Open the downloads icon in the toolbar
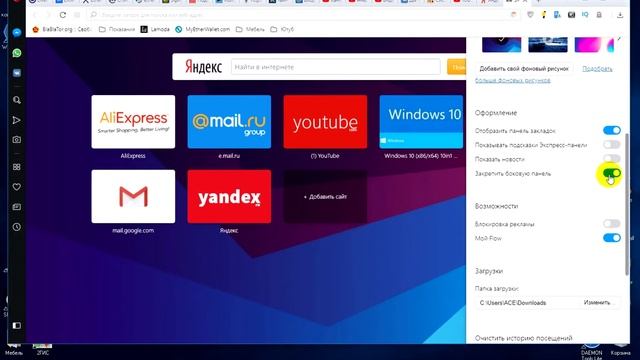This screenshot has height=360, width=640. coord(620,15)
